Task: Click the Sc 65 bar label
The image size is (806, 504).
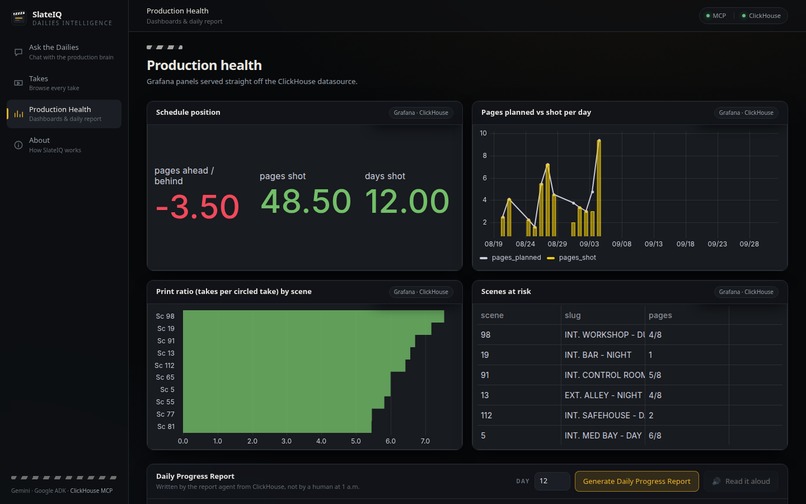Action: 166,377
